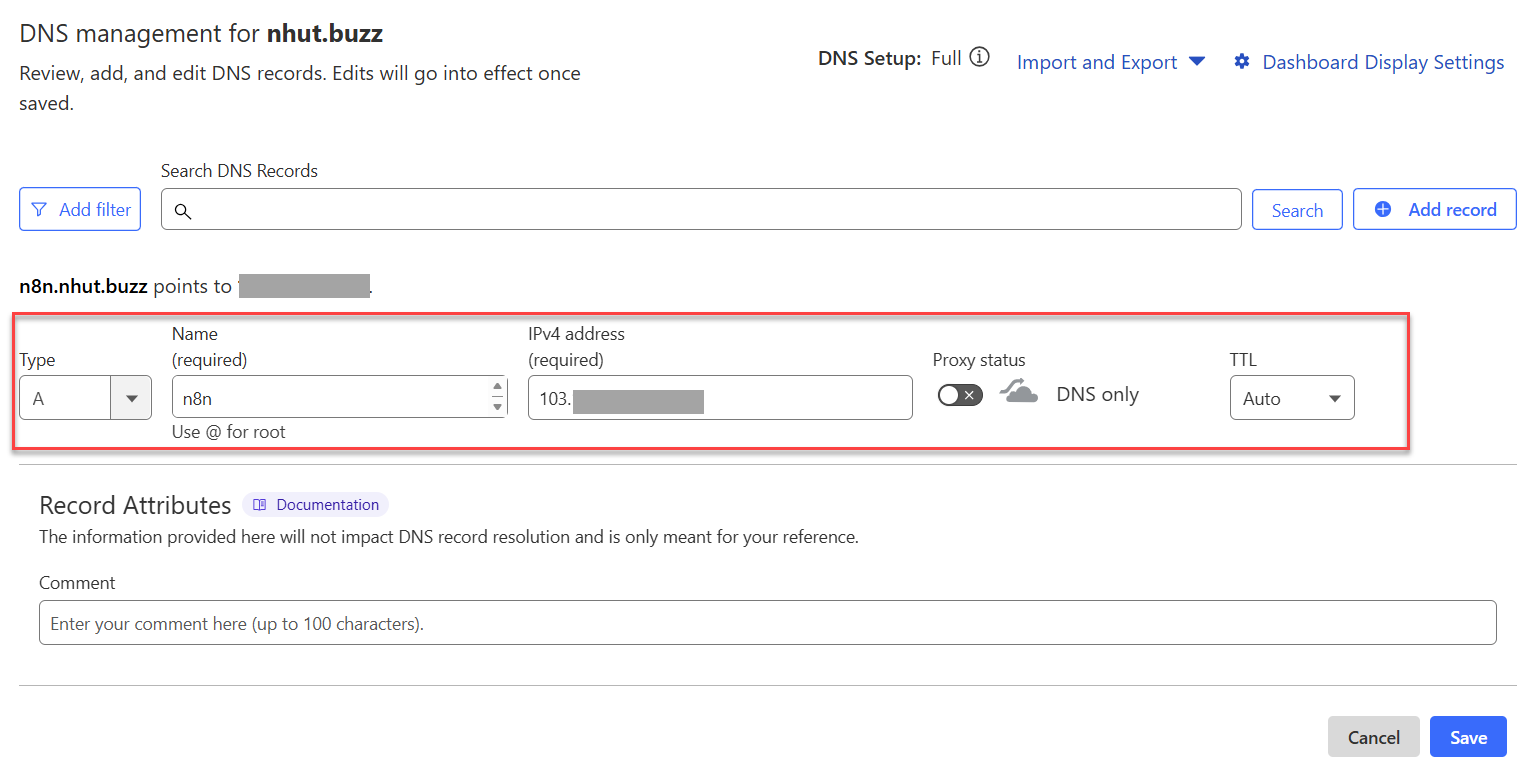Click the 'Use @ for root' hint
Viewport: 1532px width, 766px height.
(228, 432)
